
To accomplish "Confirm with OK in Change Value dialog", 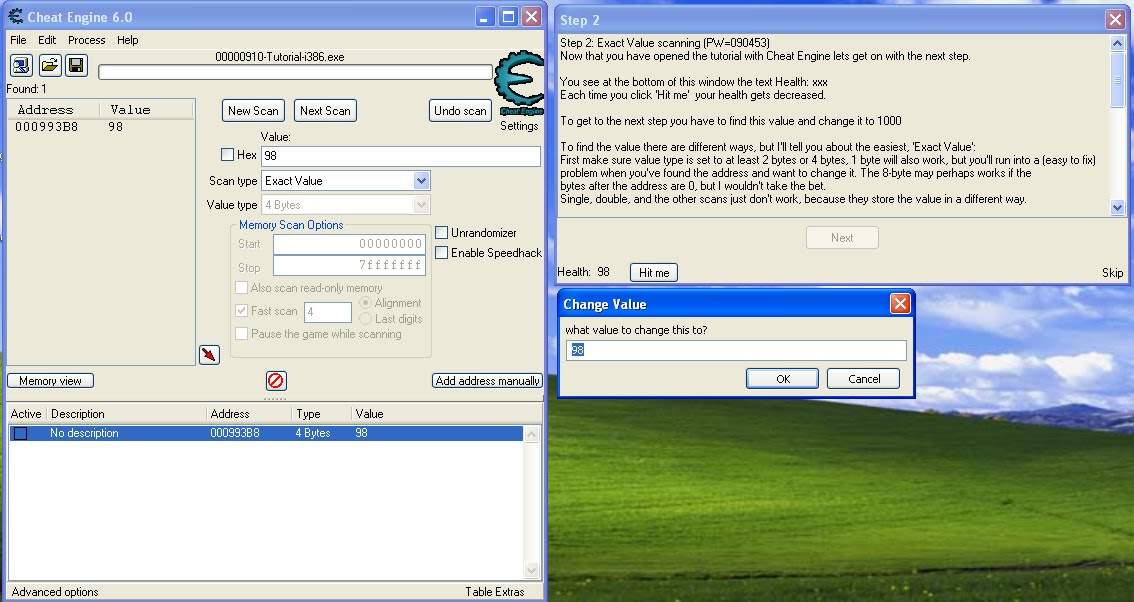I will [782, 378].
